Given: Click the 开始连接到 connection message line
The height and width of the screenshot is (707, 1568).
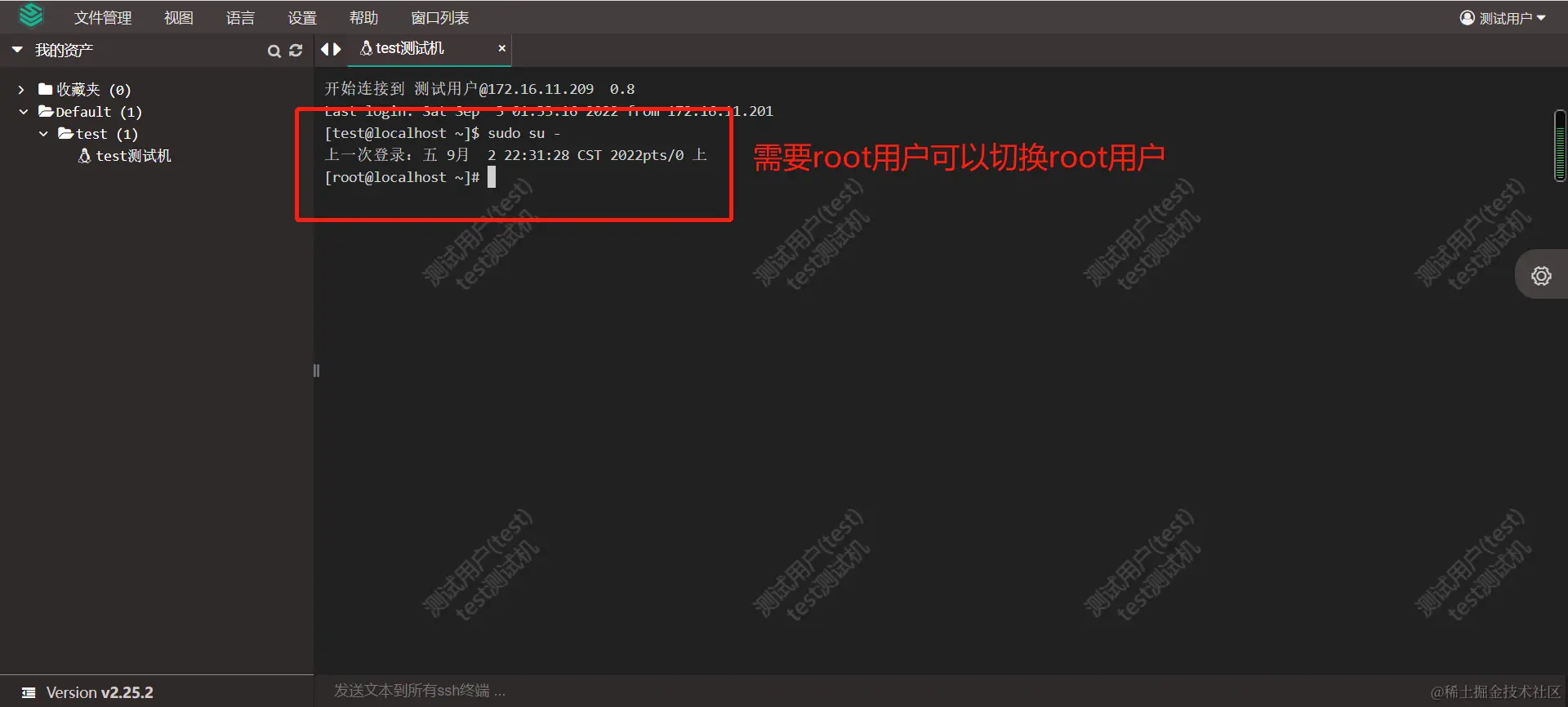Looking at the screenshot, I should click(x=479, y=89).
